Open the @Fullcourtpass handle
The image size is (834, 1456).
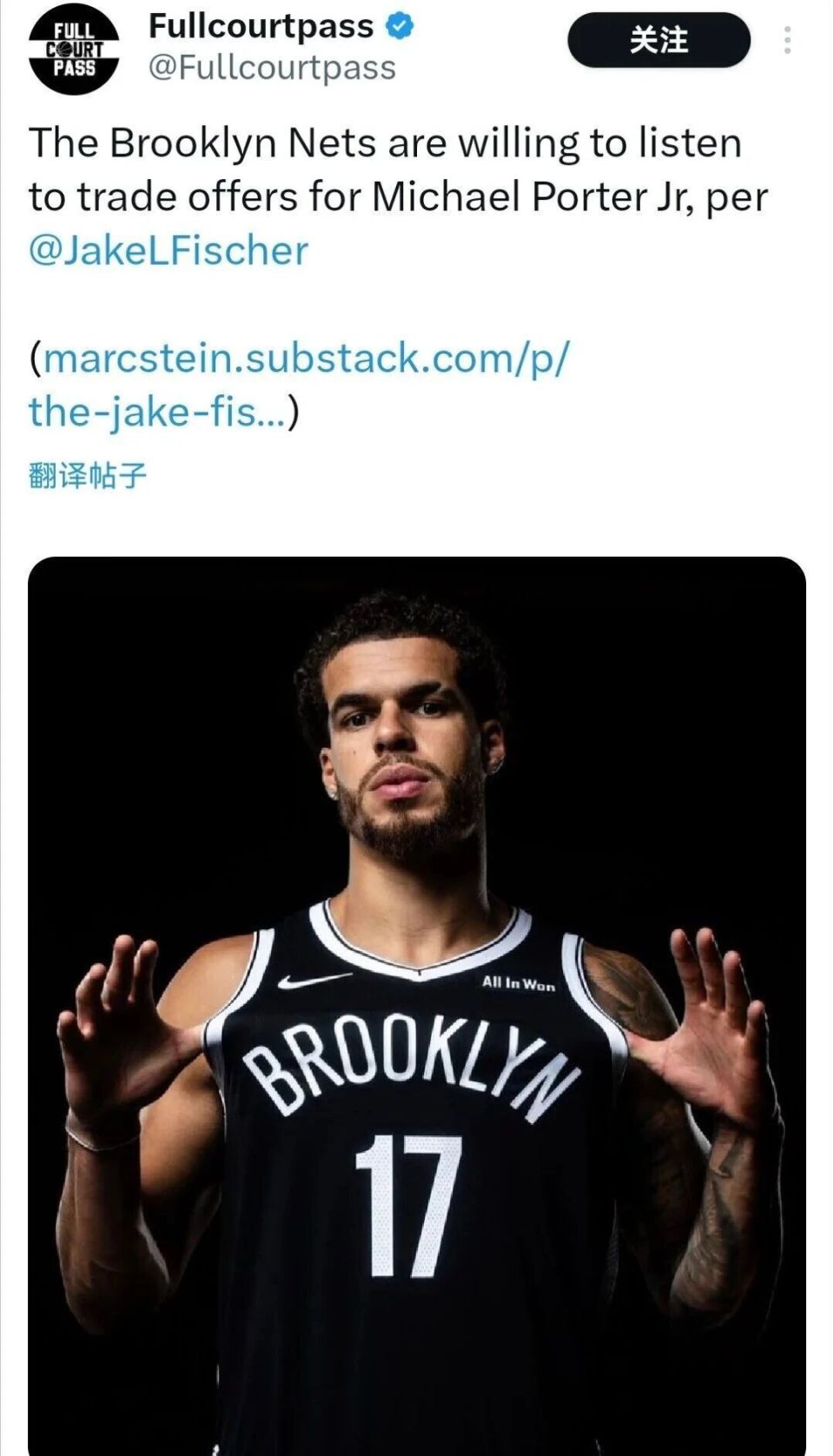(x=272, y=68)
